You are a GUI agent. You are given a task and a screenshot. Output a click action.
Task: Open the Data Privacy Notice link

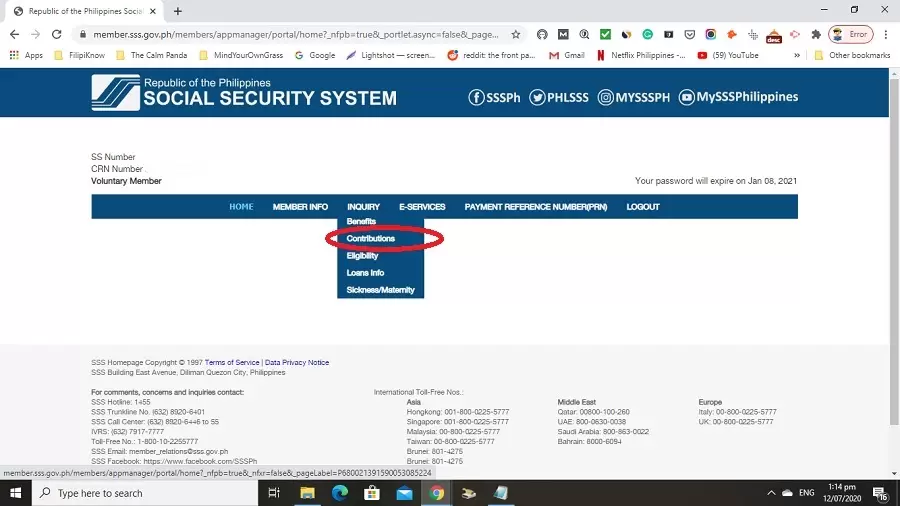click(x=297, y=363)
